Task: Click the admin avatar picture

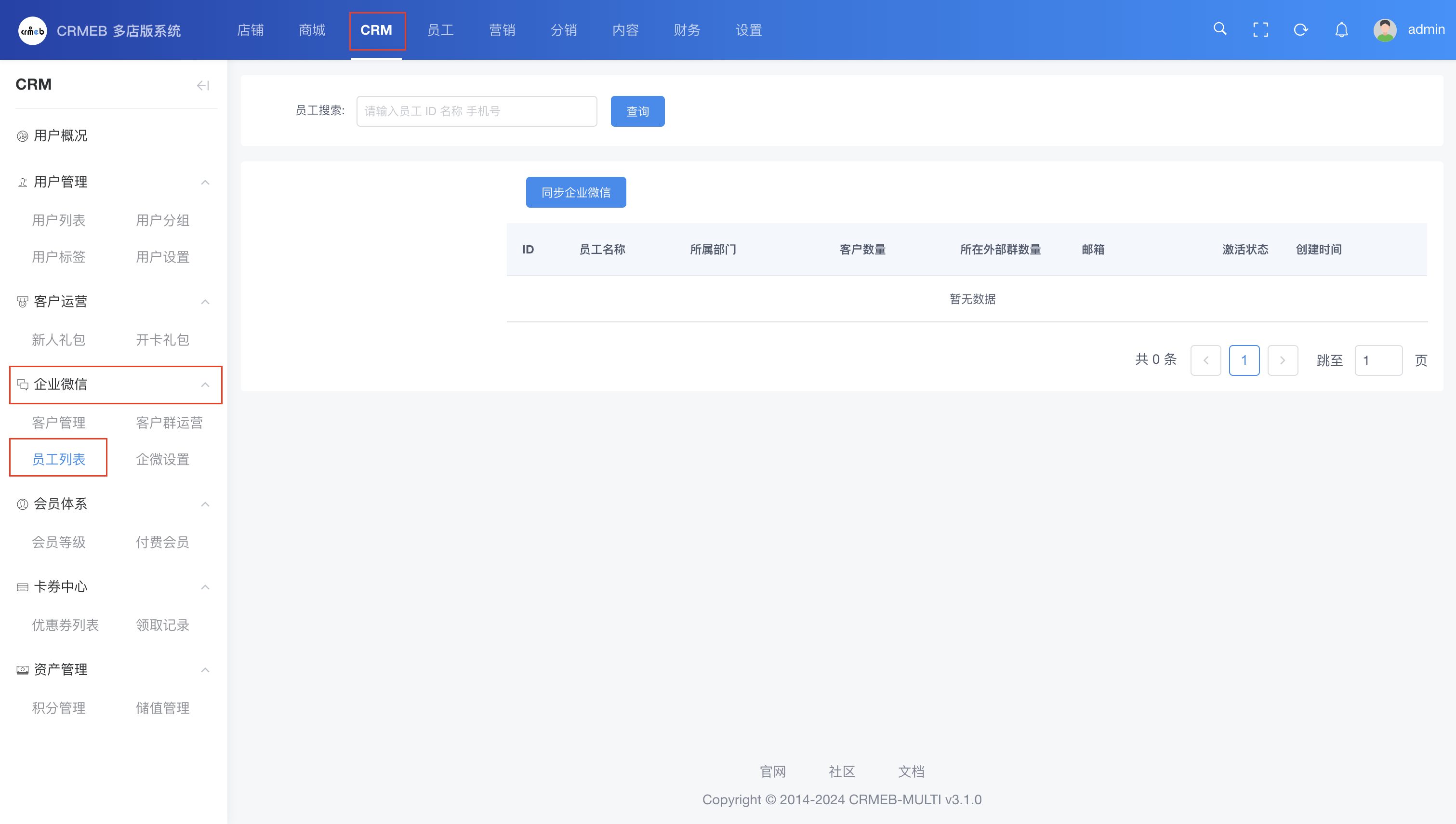Action: click(x=1384, y=30)
